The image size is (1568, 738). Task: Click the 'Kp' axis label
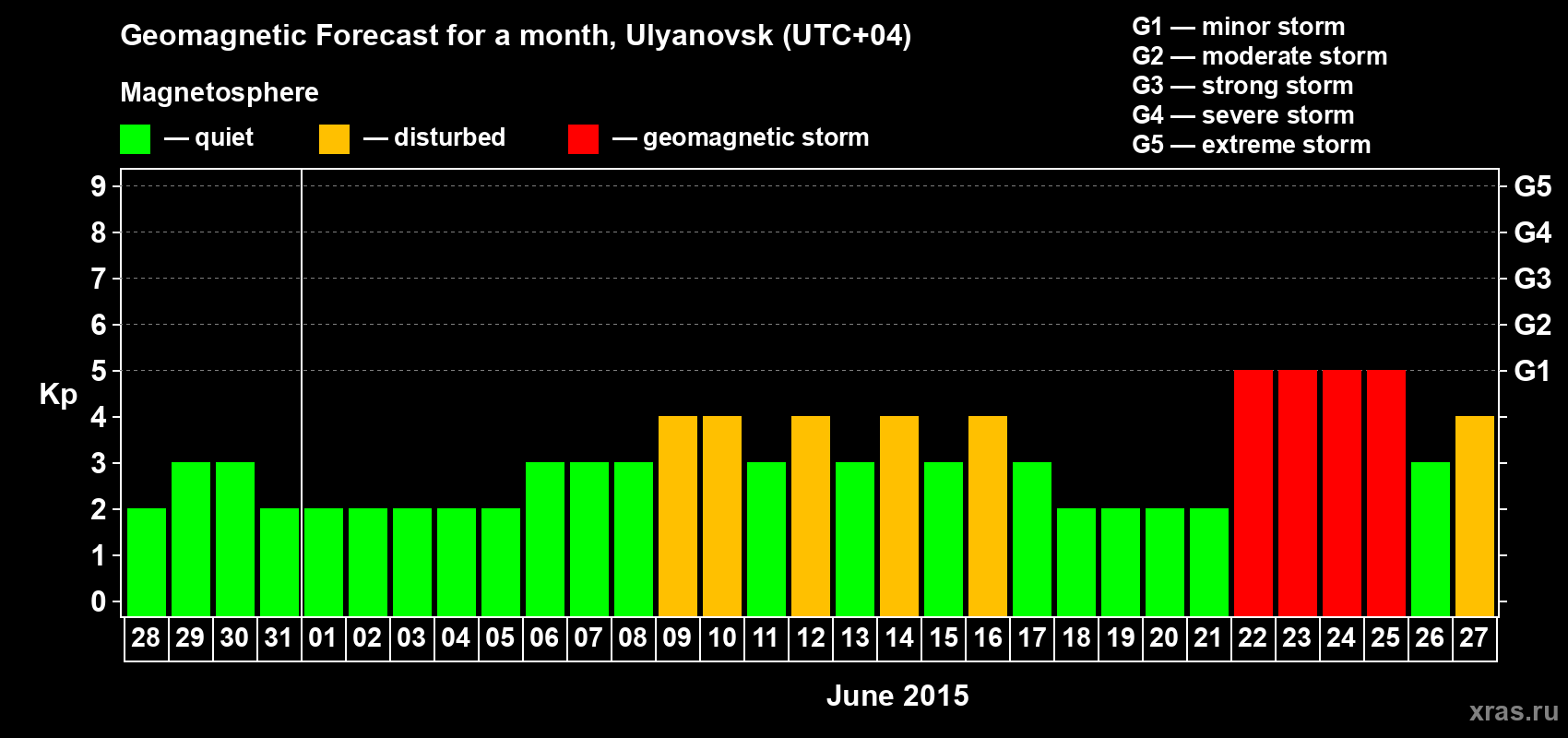coord(58,395)
